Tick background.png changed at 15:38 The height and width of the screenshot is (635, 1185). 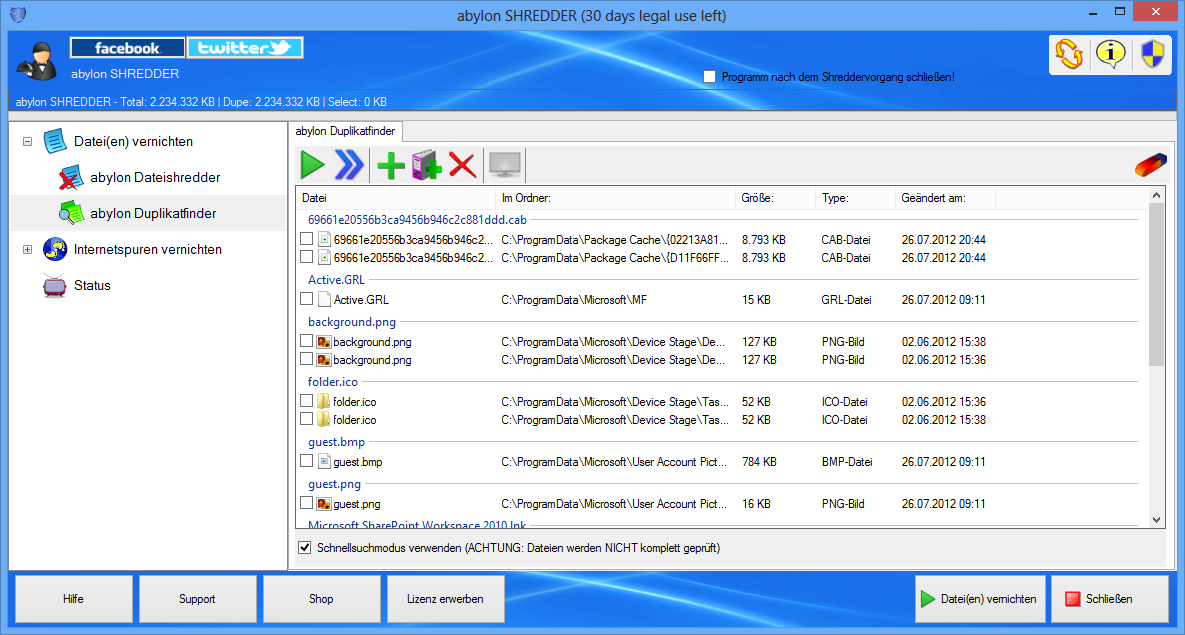[x=306, y=341]
